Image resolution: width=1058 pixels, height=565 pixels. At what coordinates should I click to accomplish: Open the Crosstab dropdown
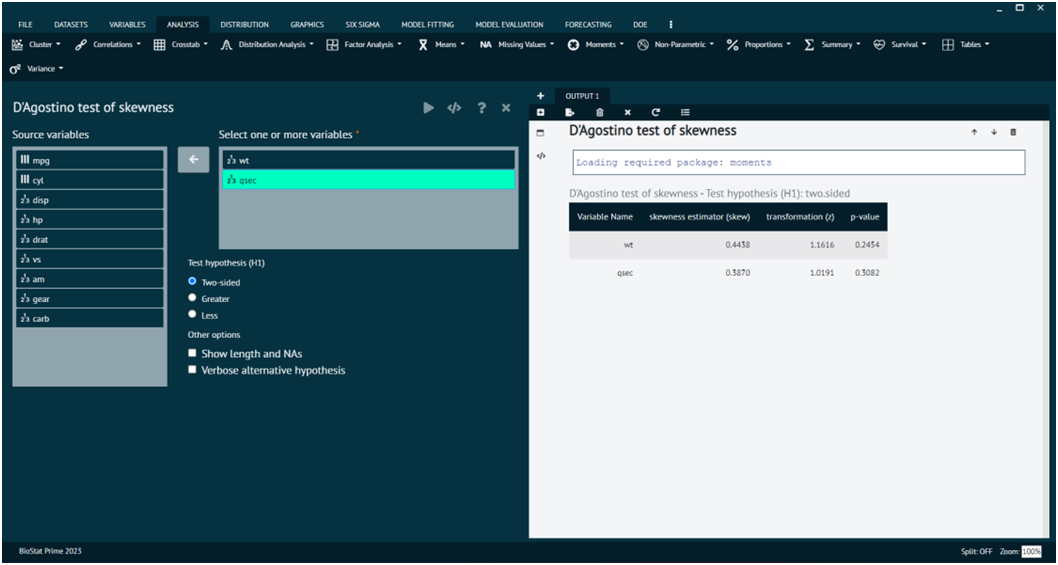pyautogui.click(x=181, y=45)
